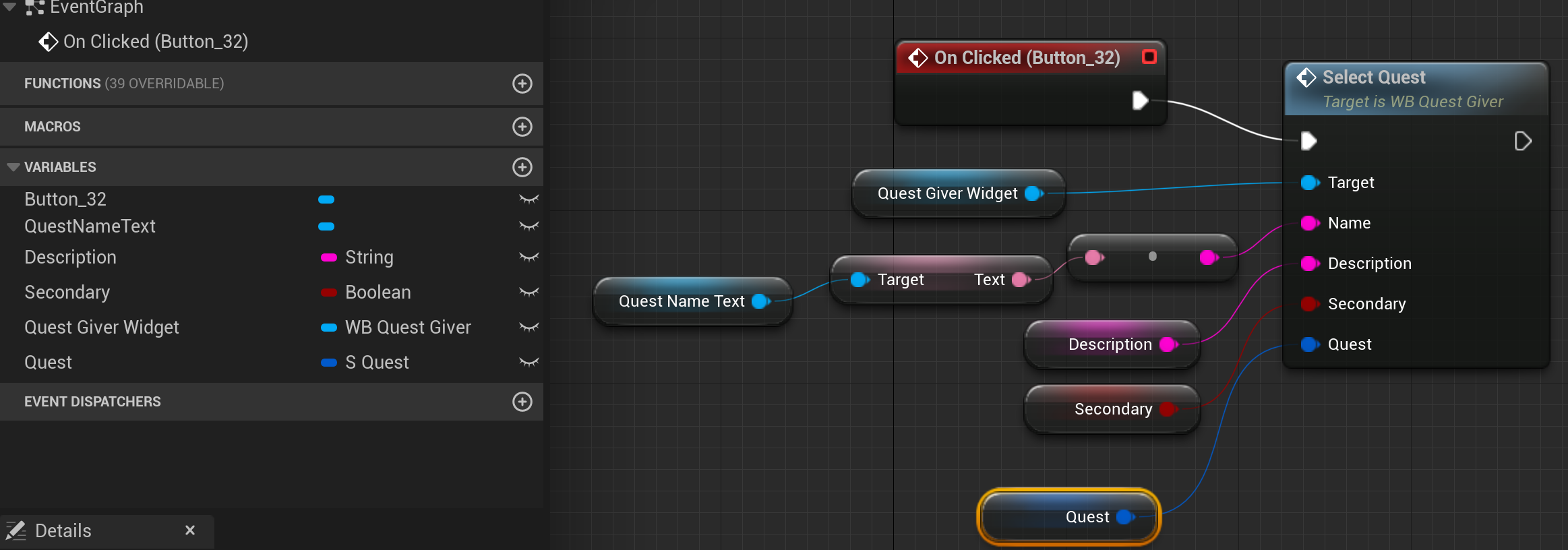The height and width of the screenshot is (550, 1568).
Task: Click the Select Quest execution output pin
Action: [x=1523, y=141]
